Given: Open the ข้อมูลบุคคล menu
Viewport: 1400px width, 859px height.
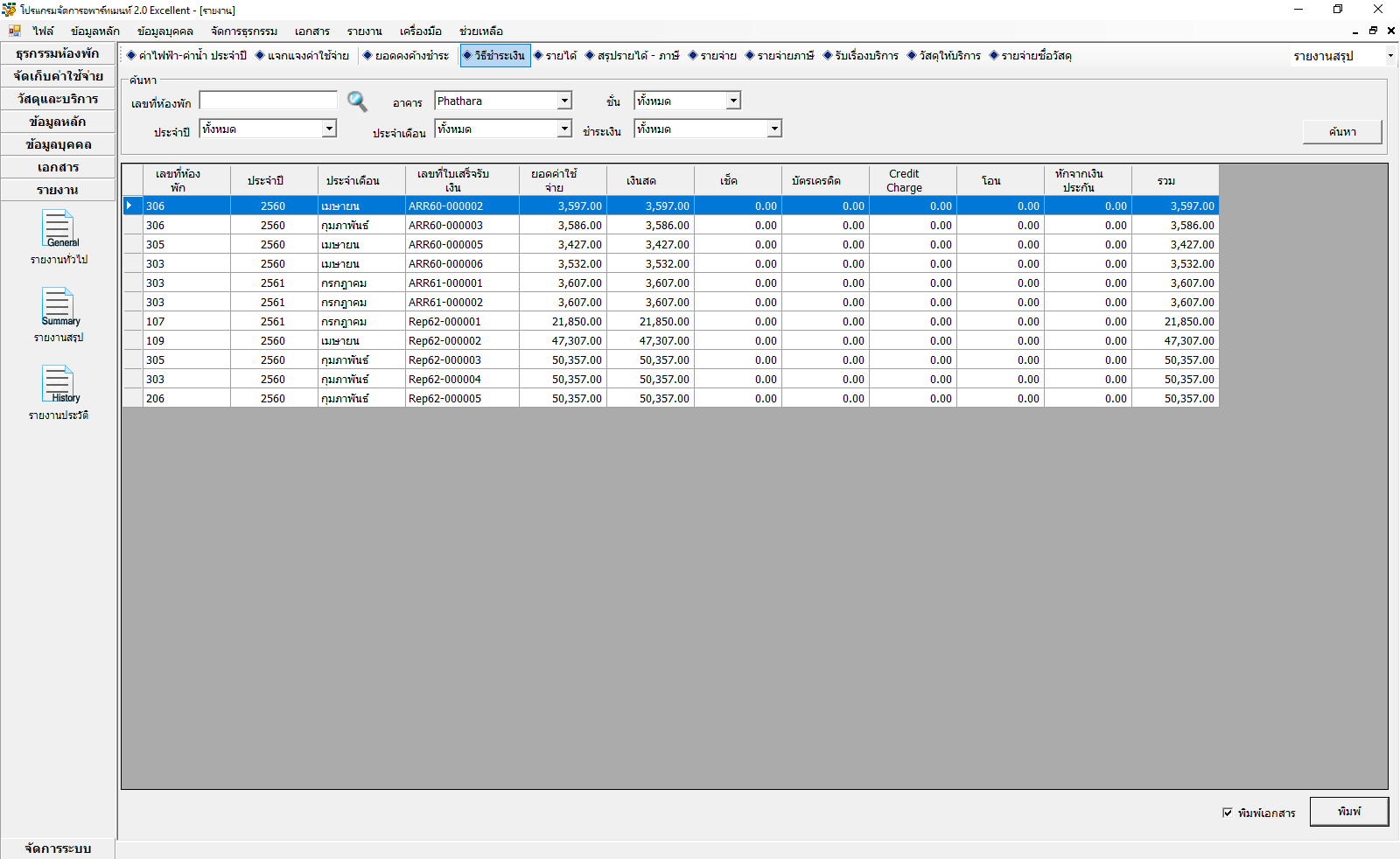Looking at the screenshot, I should tap(165, 31).
